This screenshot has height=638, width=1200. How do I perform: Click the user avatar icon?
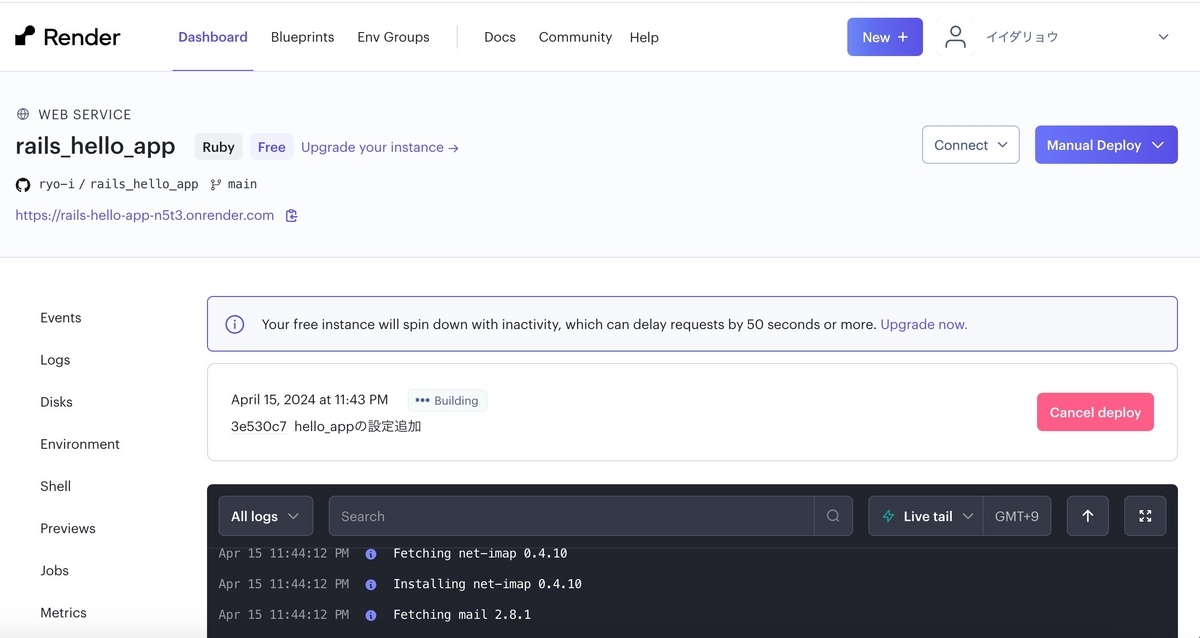click(x=956, y=37)
